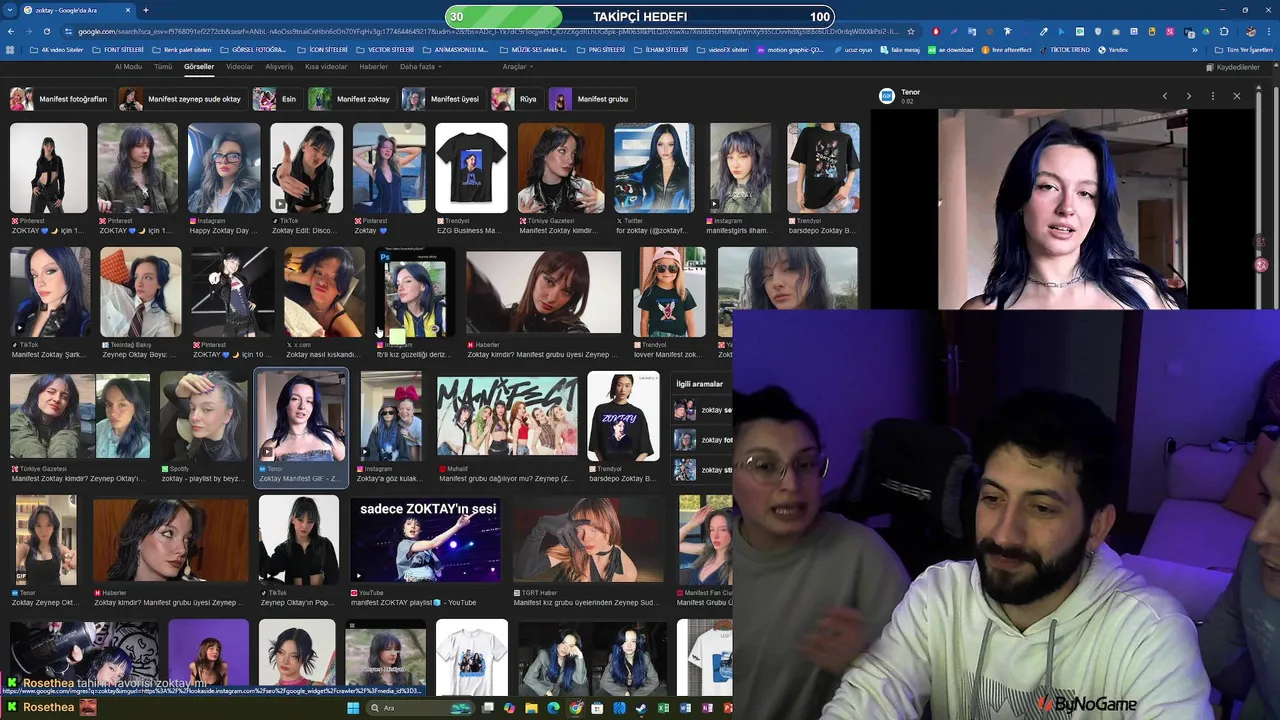Open the first related search zoktay suggestion
1280x720 pixels.
703,410
